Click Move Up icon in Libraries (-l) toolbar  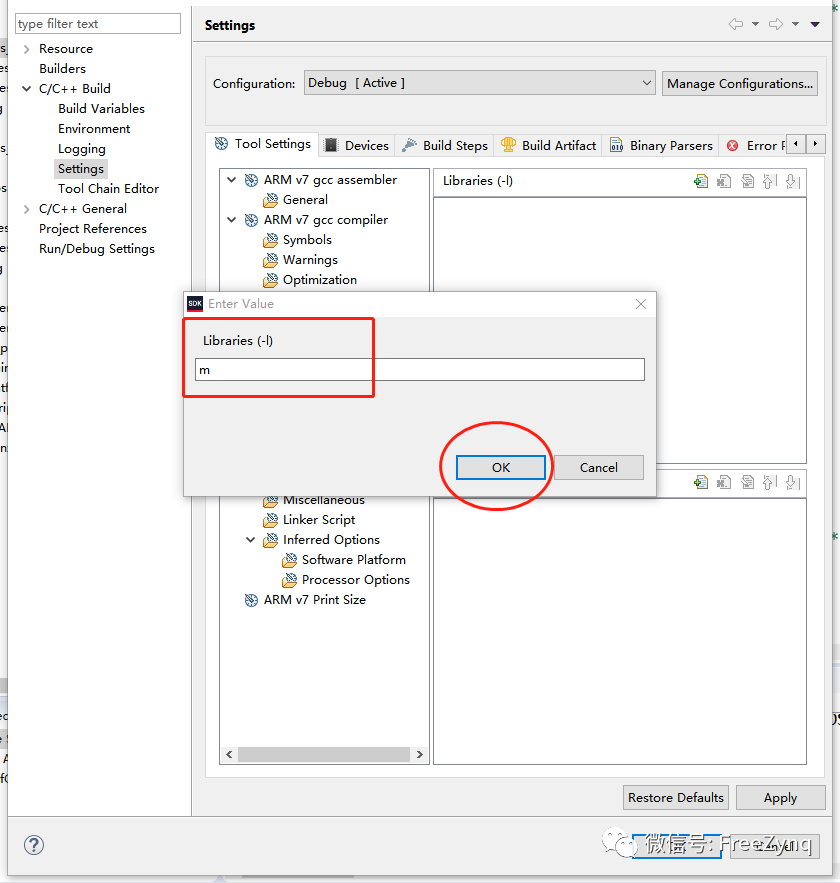click(769, 181)
